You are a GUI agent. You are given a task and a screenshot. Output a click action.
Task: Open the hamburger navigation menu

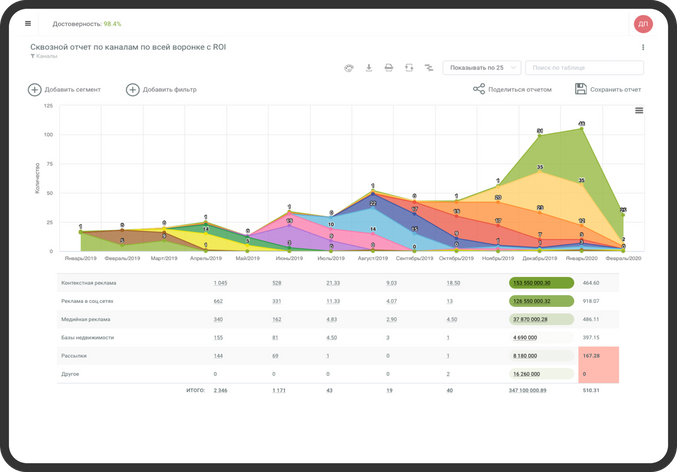tap(28, 23)
